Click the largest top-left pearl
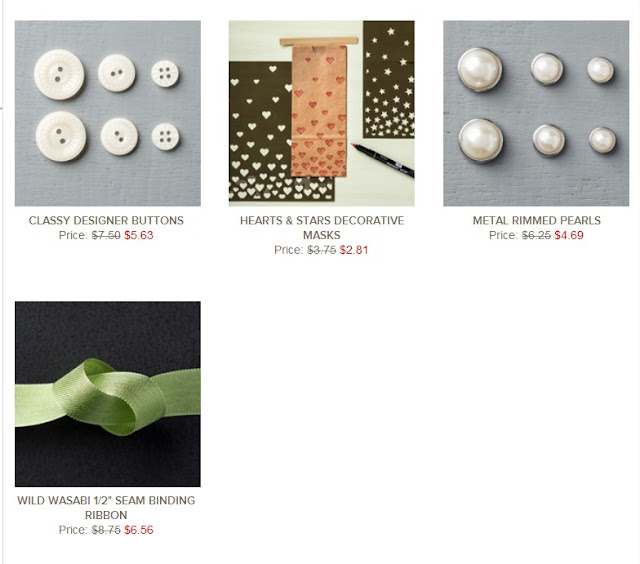 [480, 70]
